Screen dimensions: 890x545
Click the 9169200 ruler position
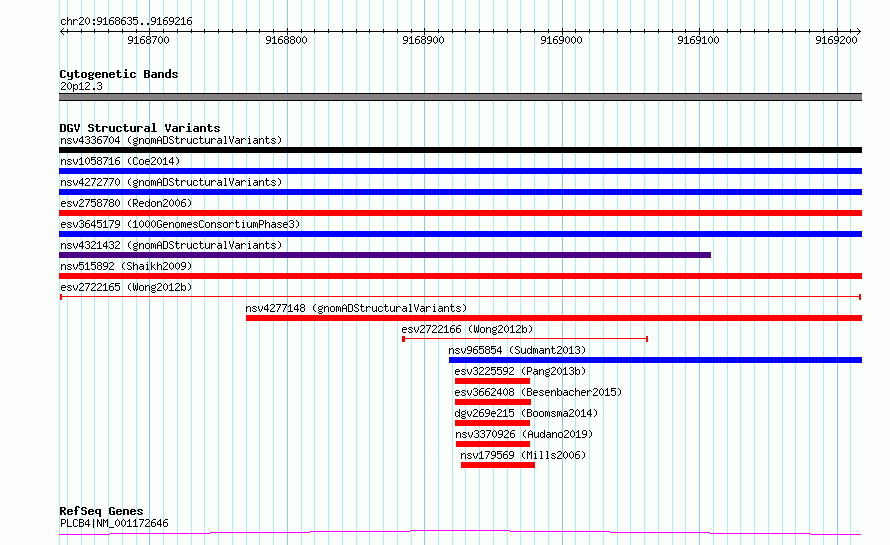(x=836, y=40)
